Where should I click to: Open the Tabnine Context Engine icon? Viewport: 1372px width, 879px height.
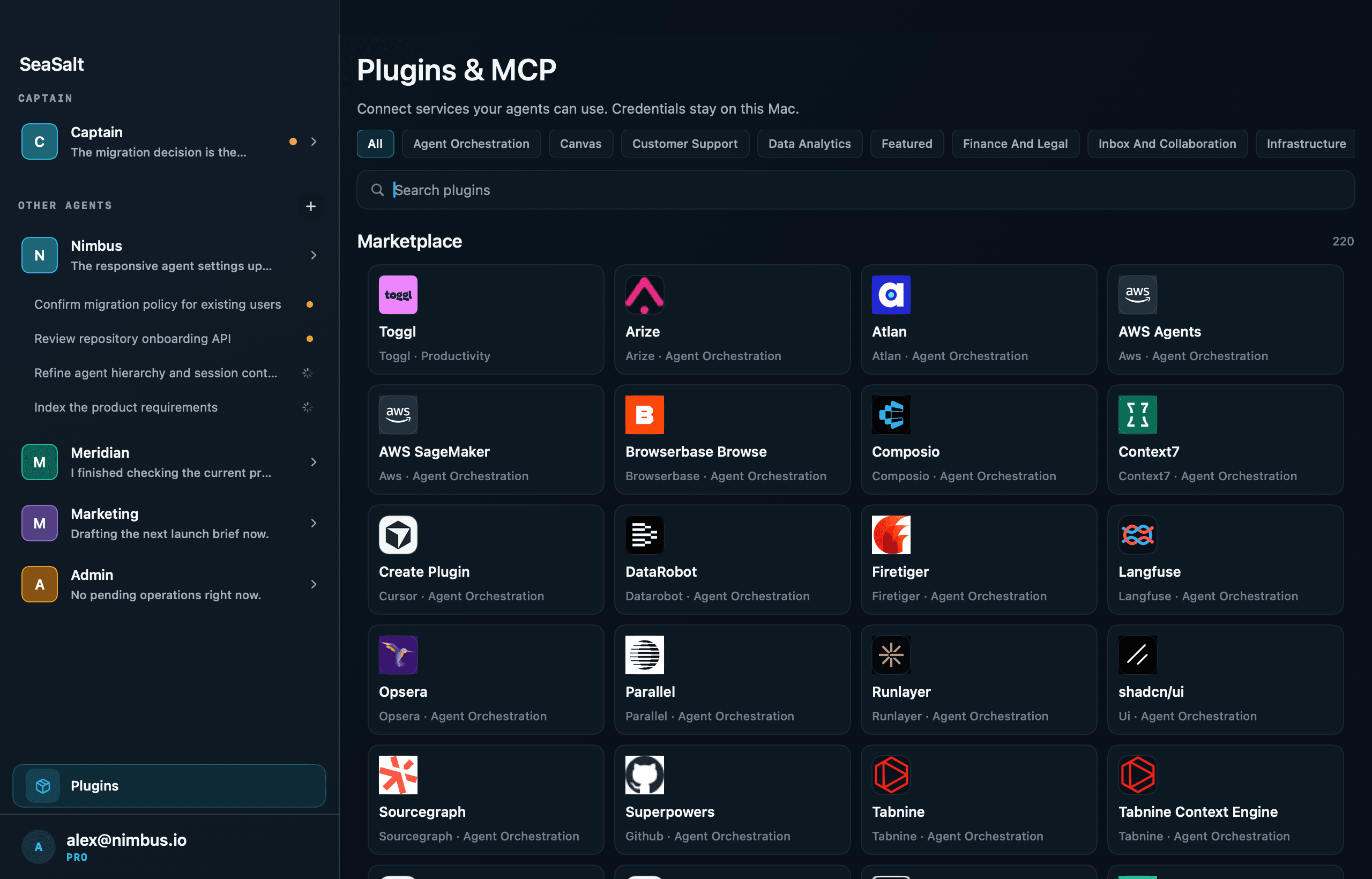[1137, 774]
